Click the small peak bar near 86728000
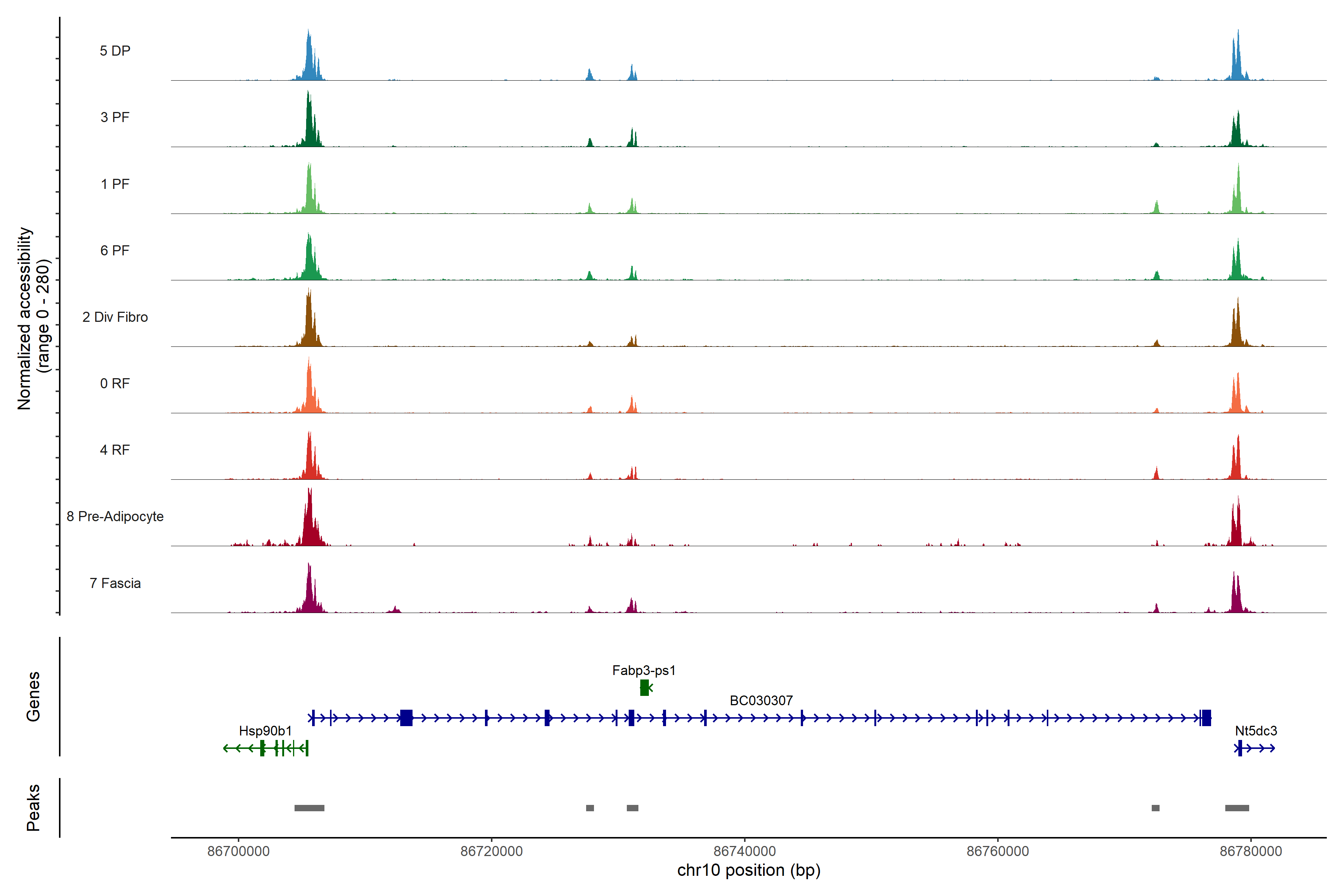The height and width of the screenshot is (896, 1344). click(590, 808)
